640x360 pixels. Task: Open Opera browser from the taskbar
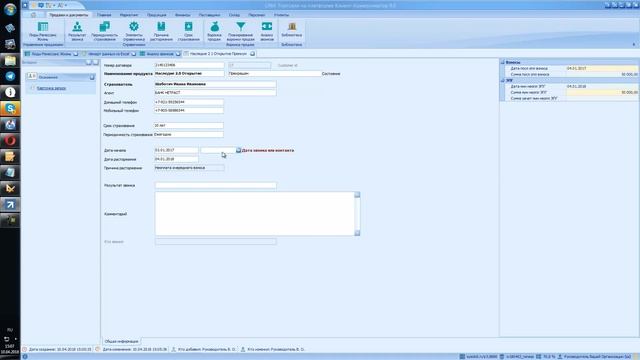(x=10, y=140)
